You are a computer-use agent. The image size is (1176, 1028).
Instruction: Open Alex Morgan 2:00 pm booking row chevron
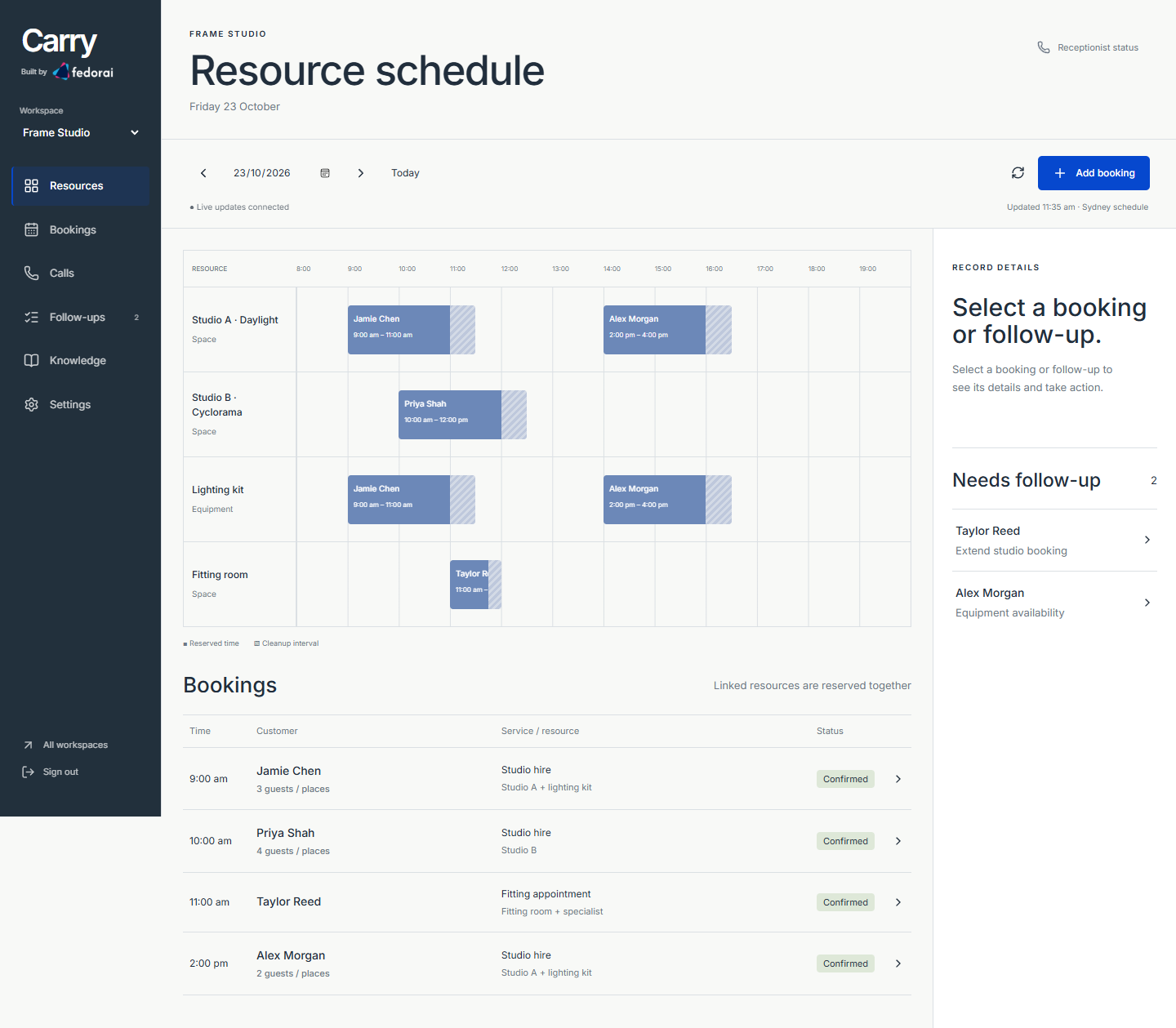[898, 963]
